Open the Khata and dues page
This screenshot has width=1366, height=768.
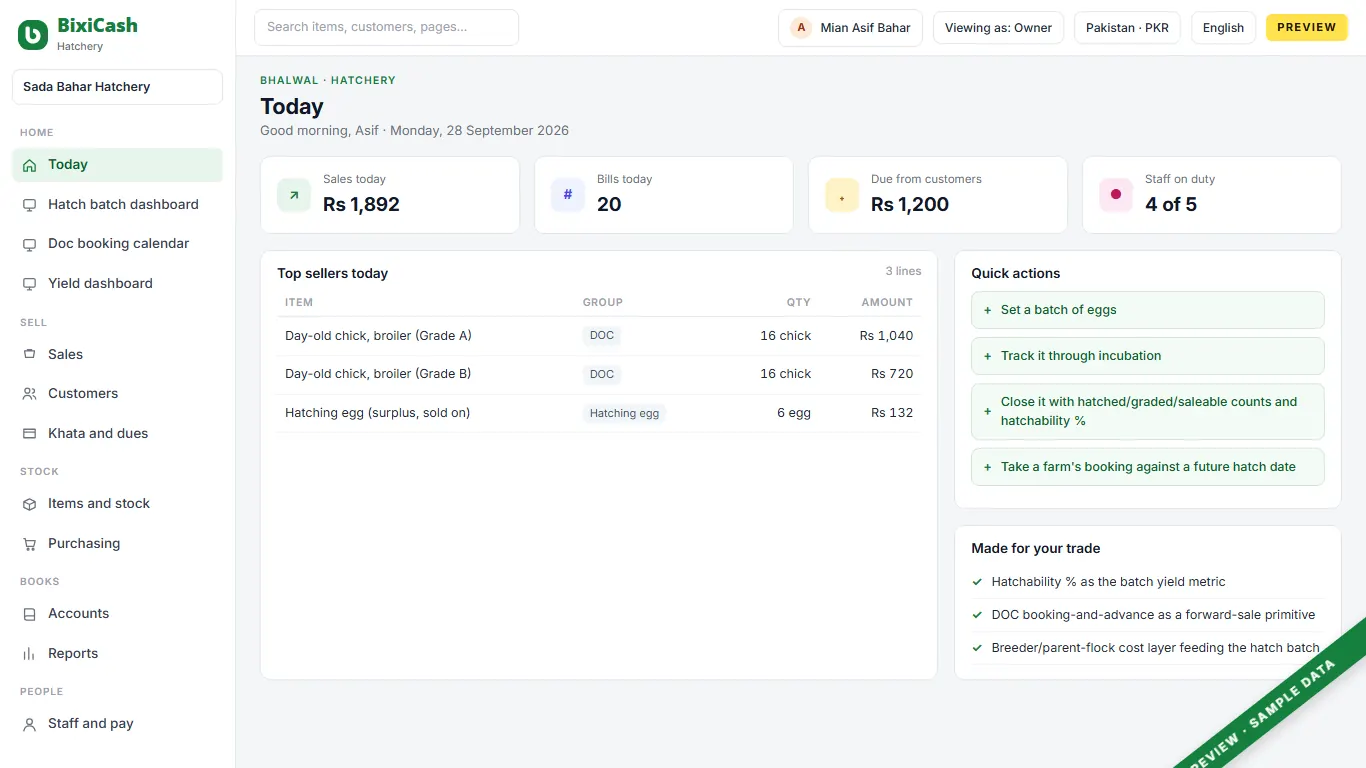(117, 434)
